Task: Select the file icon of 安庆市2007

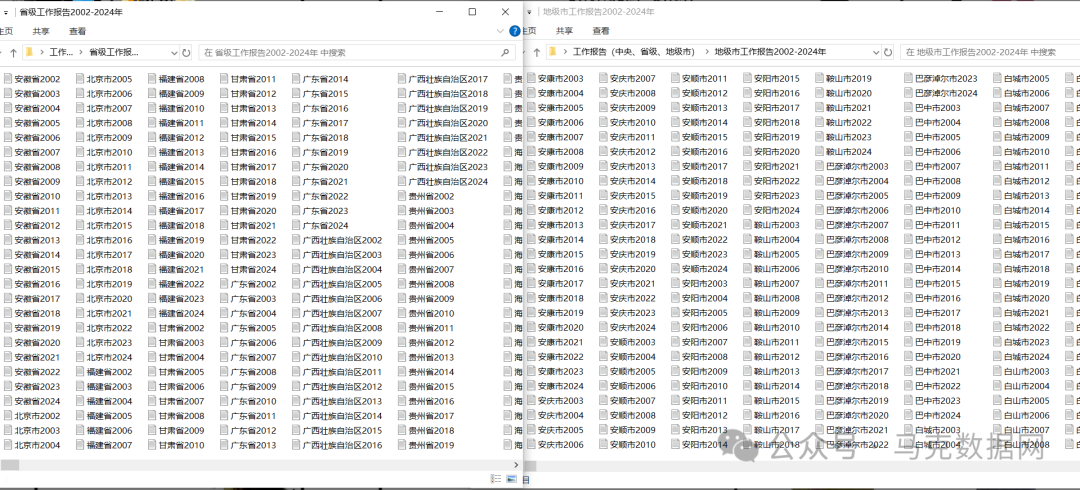Action: 603,79
